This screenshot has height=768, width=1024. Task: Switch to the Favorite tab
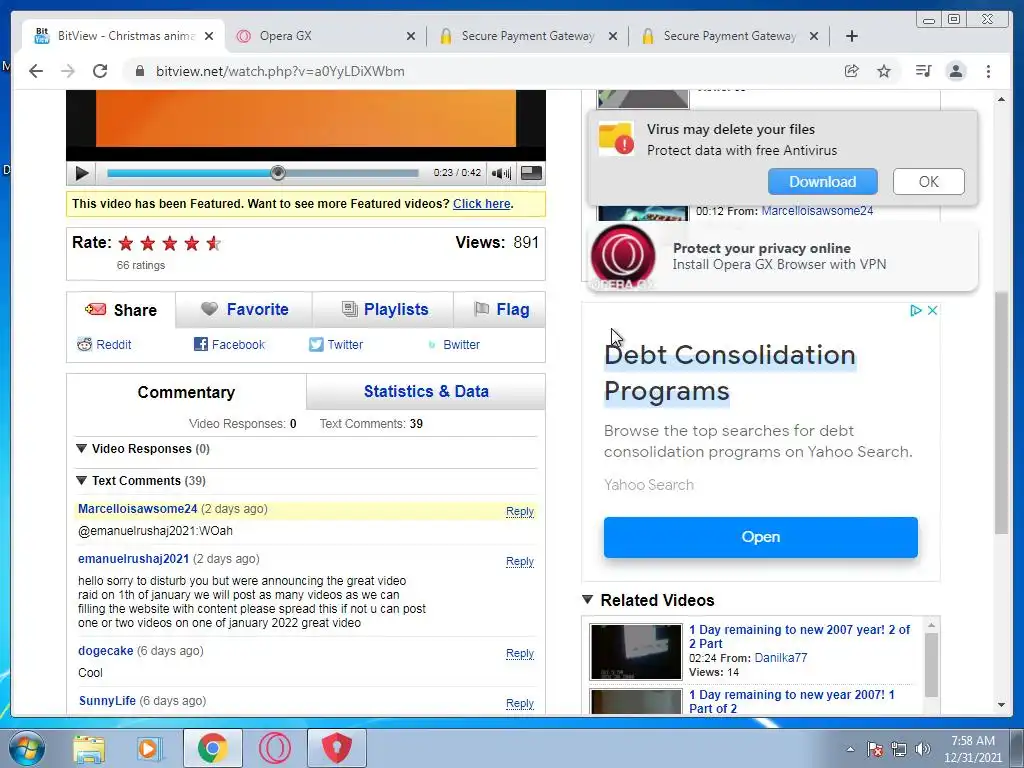point(244,310)
